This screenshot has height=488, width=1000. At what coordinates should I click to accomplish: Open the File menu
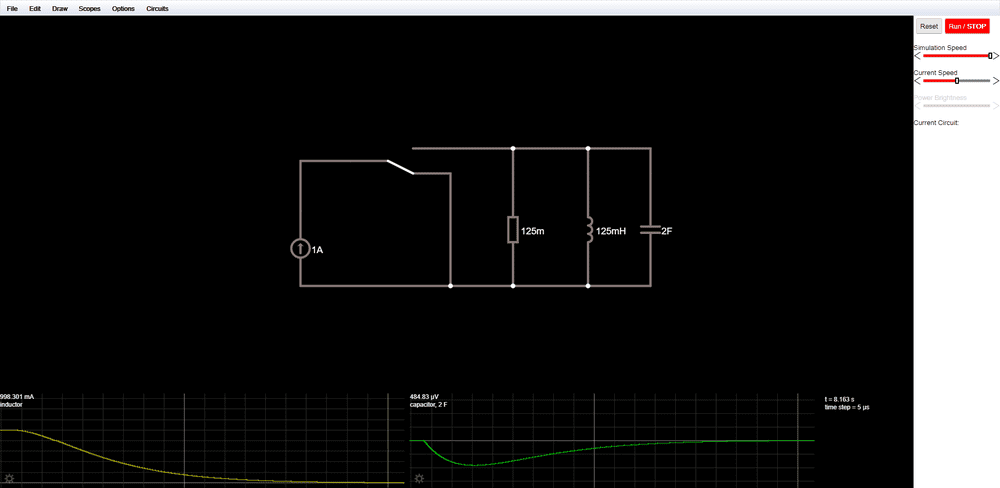coord(12,8)
